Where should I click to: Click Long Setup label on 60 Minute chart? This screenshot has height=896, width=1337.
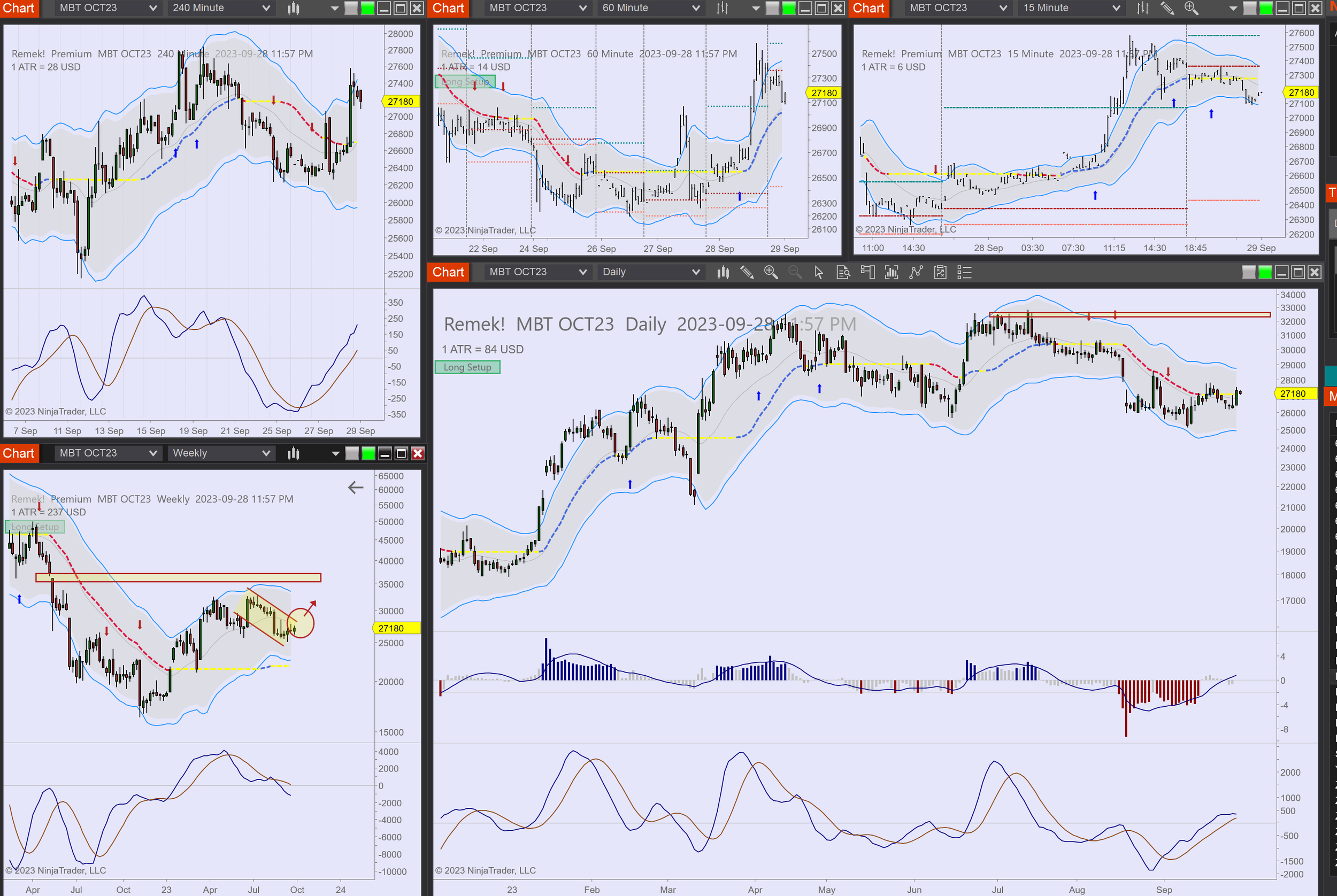click(465, 82)
